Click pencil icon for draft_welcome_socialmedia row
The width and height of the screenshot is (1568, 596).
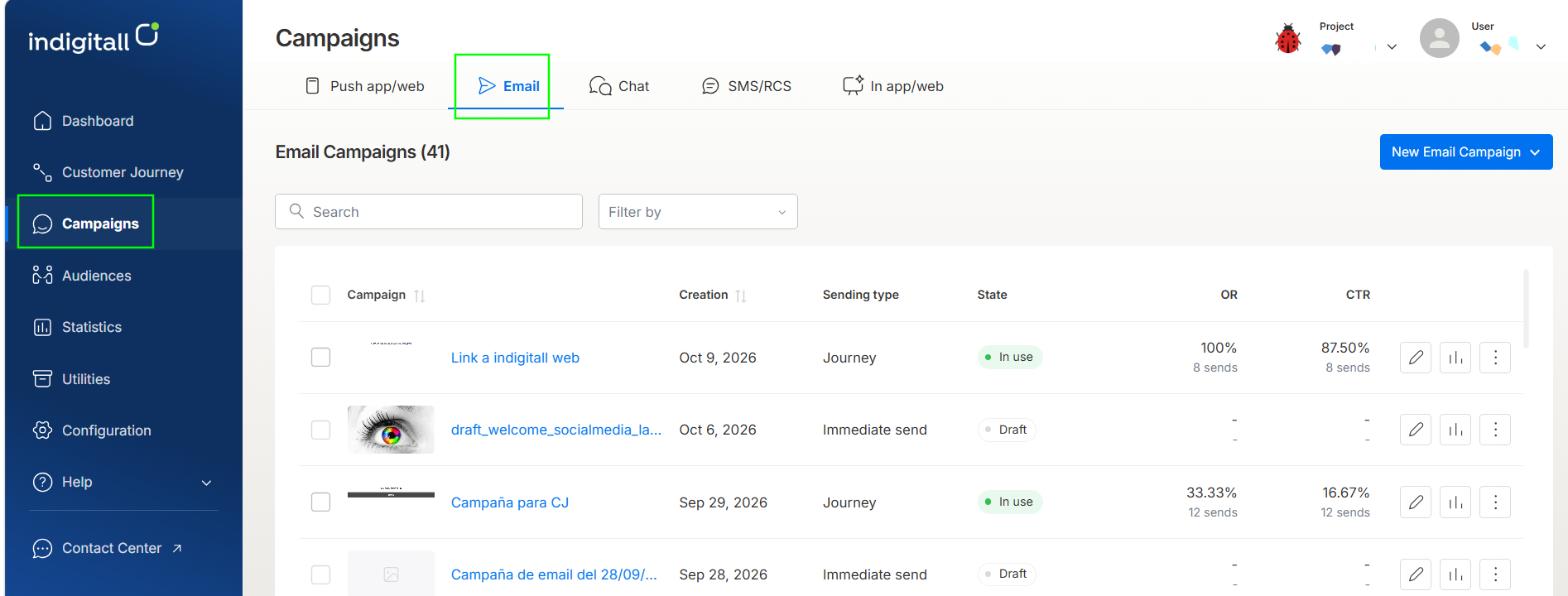[x=1416, y=430]
